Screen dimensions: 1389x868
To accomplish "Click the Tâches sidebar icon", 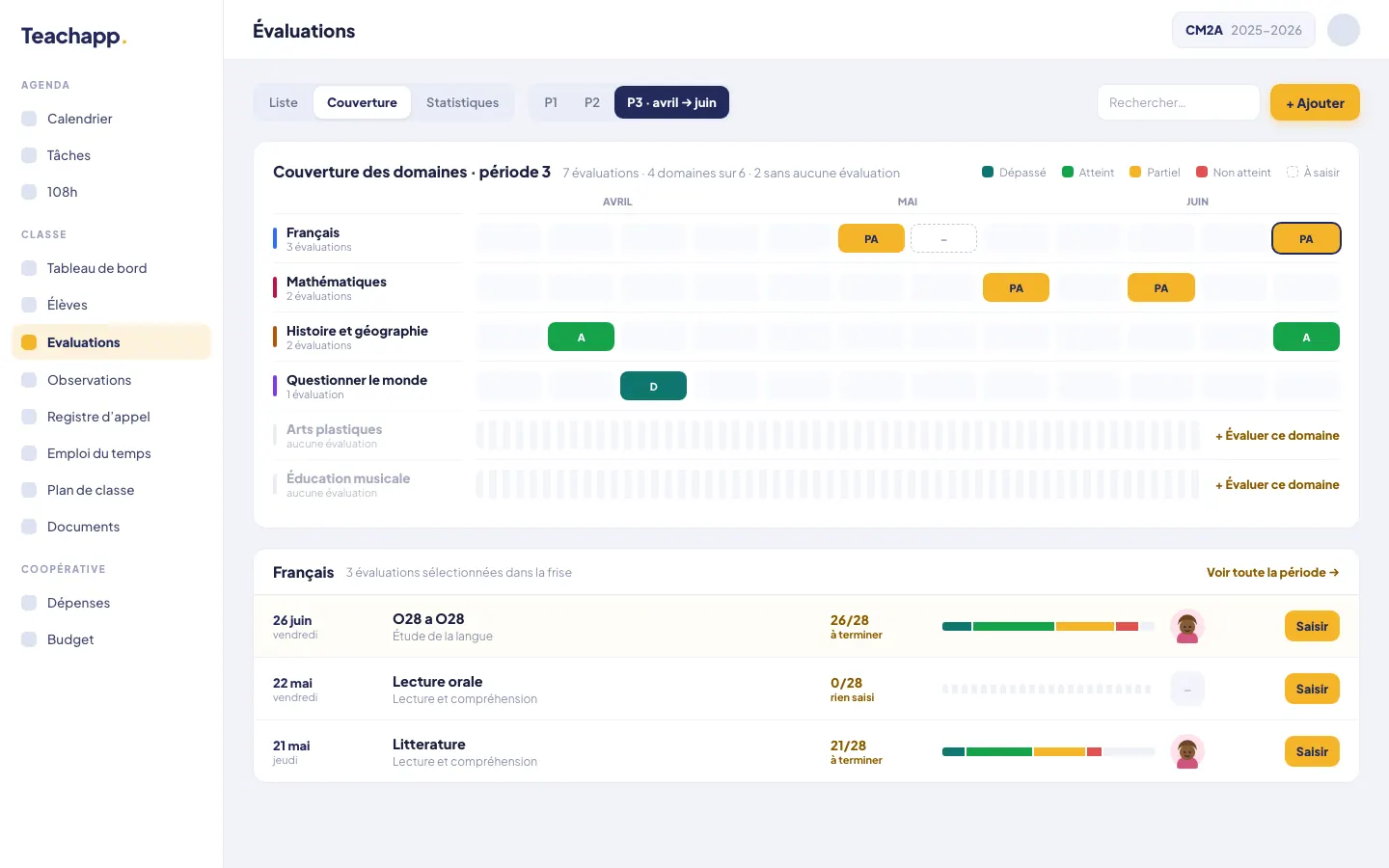I will [29, 155].
